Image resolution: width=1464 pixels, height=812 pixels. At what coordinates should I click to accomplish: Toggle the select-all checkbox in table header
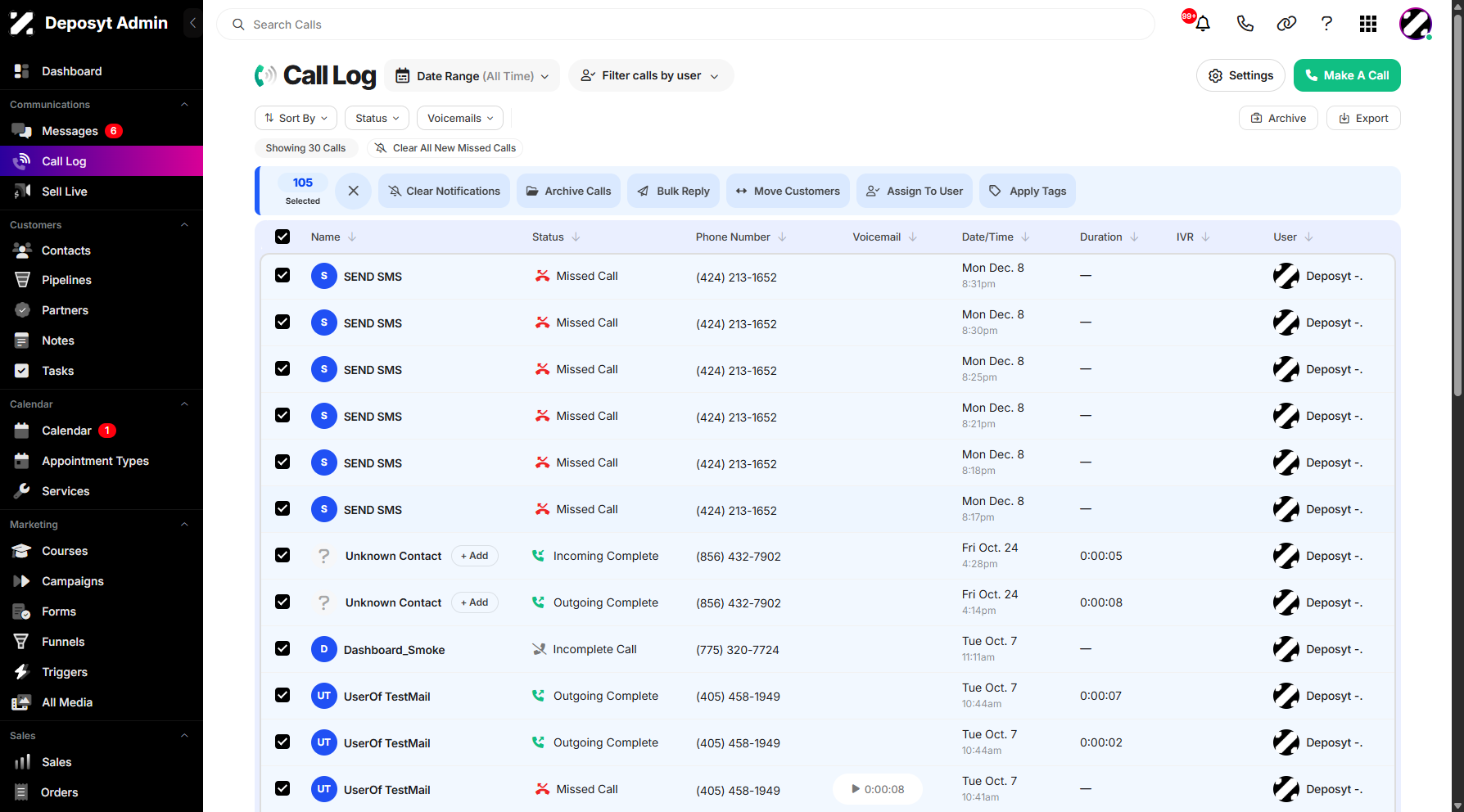pos(282,237)
